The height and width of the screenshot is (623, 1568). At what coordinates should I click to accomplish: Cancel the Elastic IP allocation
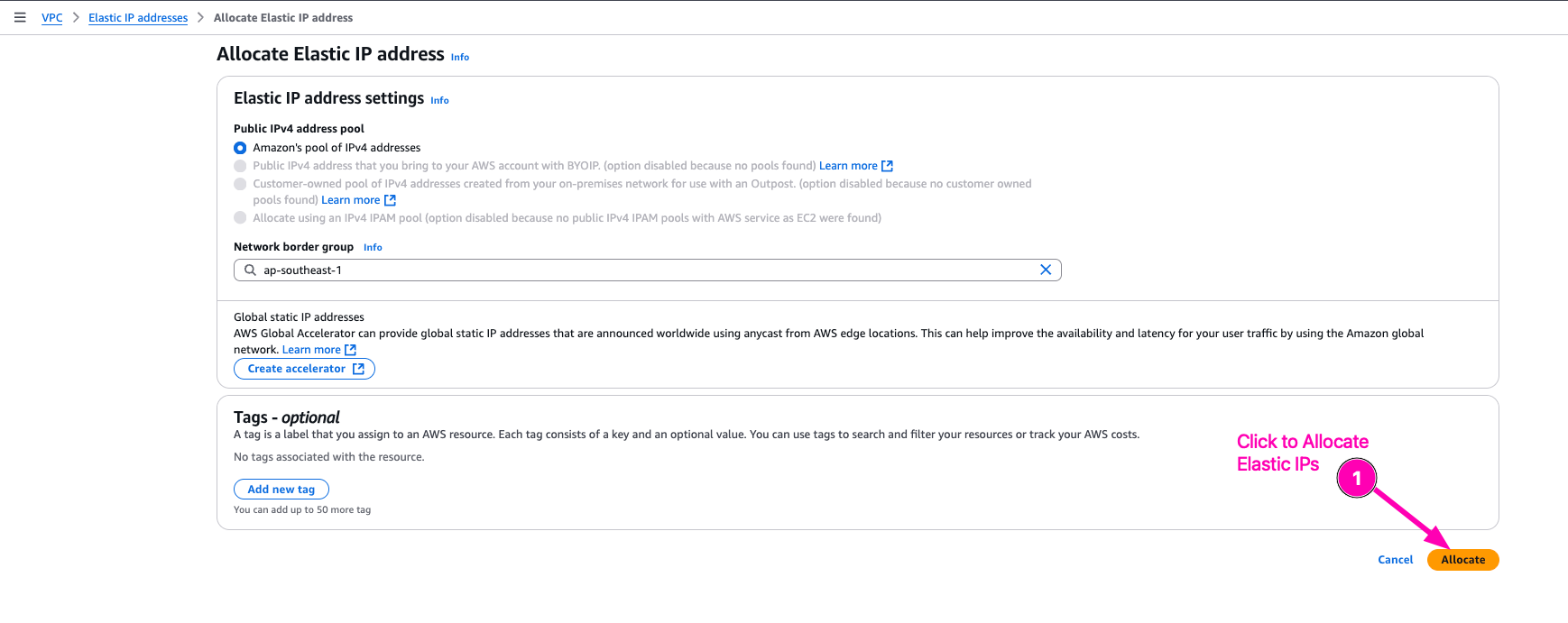pos(1395,560)
